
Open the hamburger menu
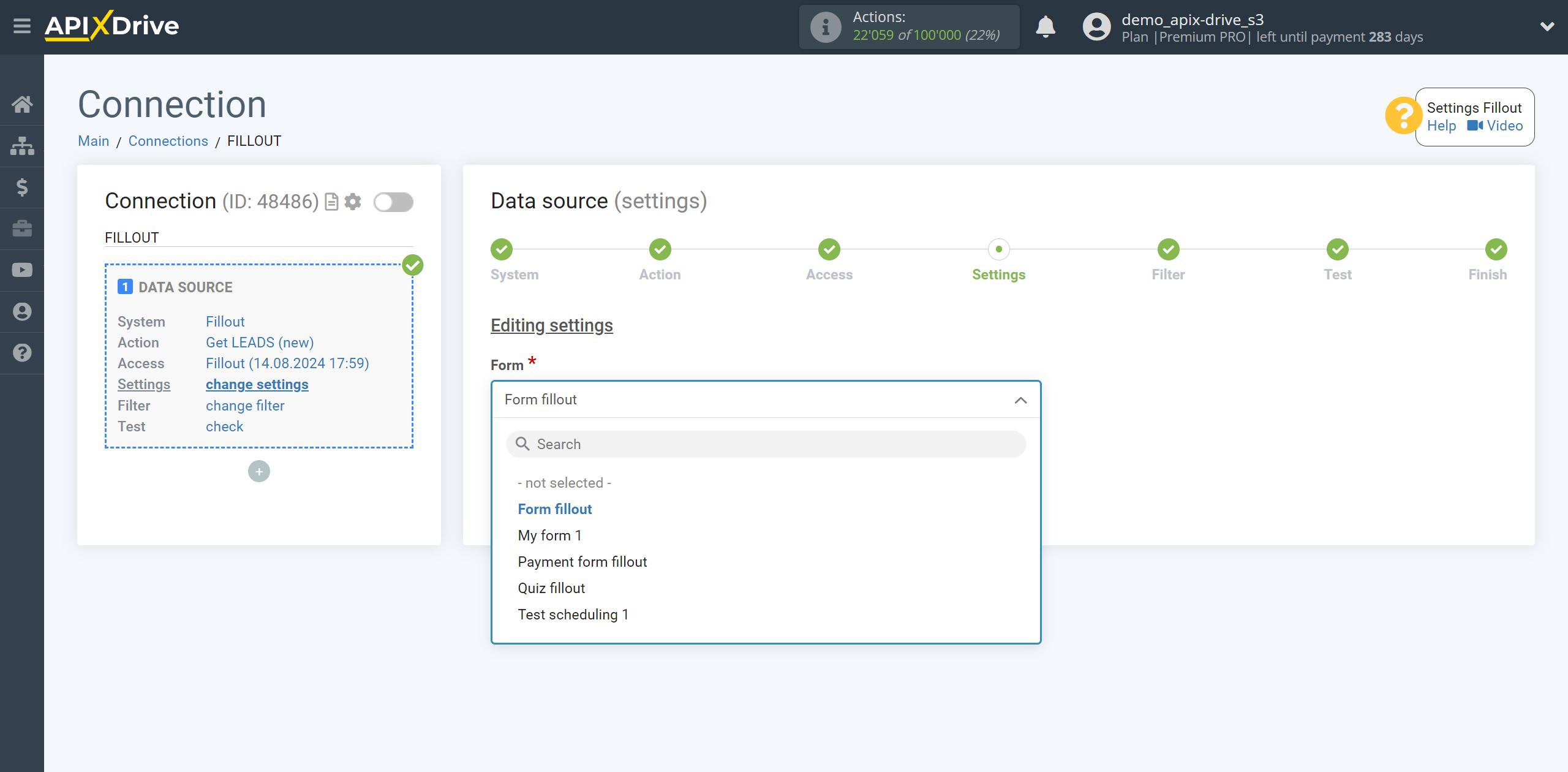[x=22, y=26]
